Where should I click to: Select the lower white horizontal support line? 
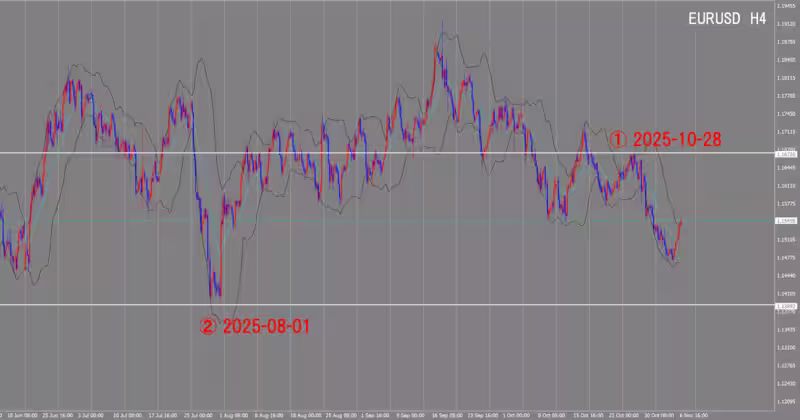(x=400, y=305)
